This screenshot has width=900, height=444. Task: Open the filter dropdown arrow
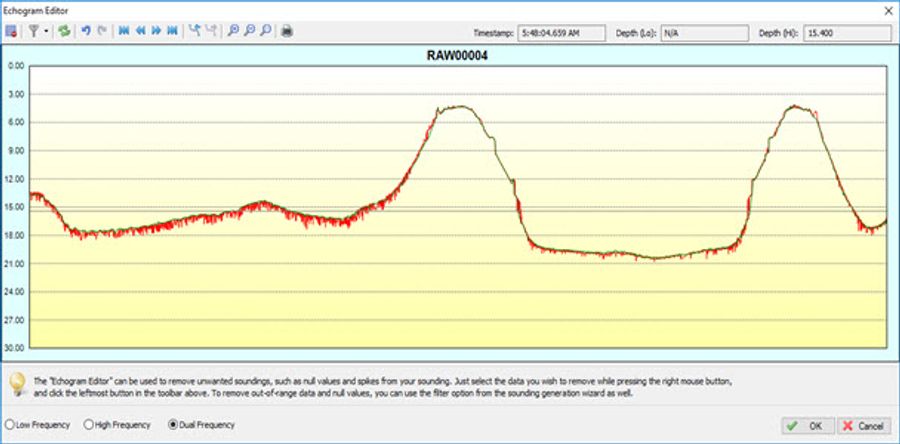pyautogui.click(x=46, y=32)
